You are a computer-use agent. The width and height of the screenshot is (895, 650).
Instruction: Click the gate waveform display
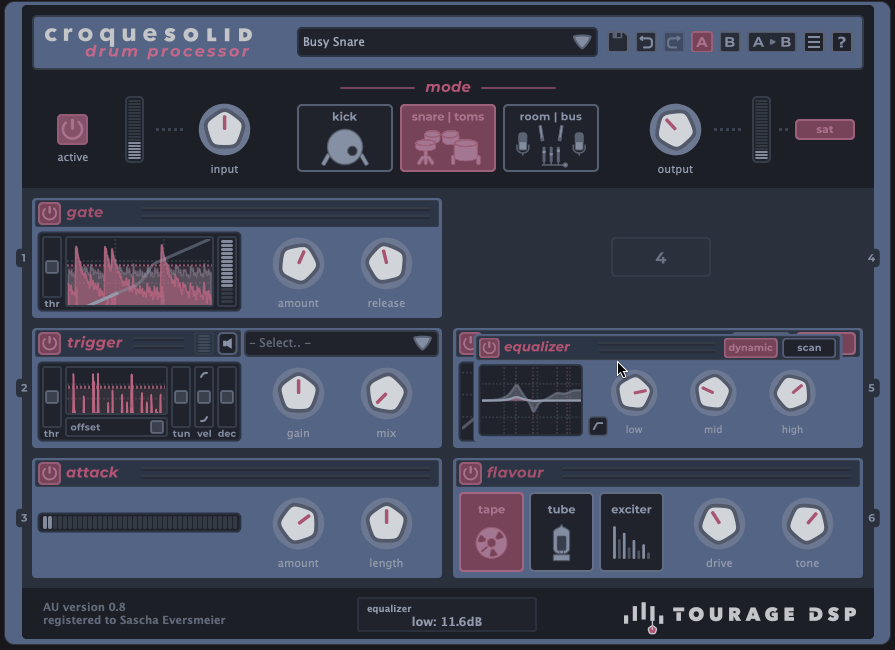pyautogui.click(x=140, y=272)
